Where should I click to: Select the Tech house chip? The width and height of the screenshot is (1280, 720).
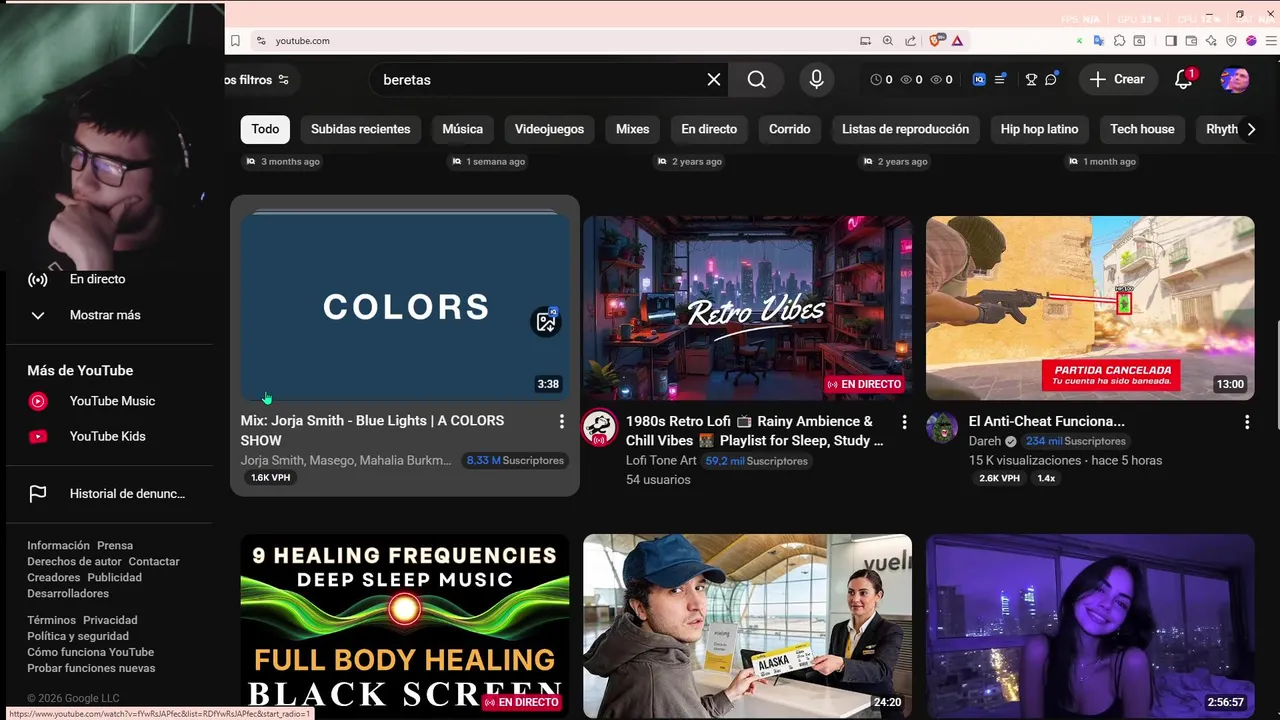tap(1142, 129)
